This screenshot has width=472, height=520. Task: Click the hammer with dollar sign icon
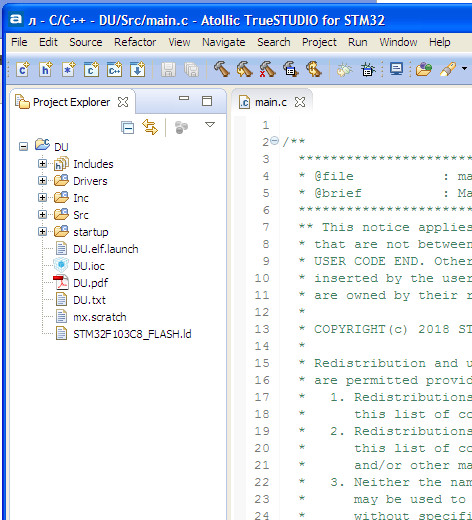(x=314, y=69)
